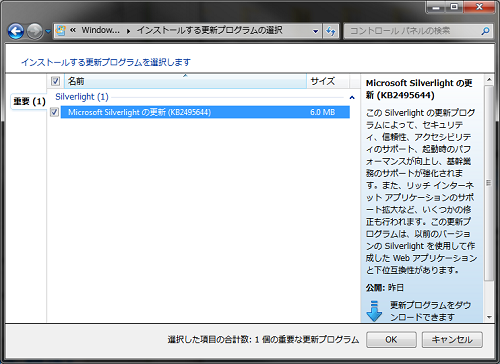Image resolution: width=500 pixels, height=364 pixels.
Task: Select the '重要 (1)' tab on the left
Action: coord(29,101)
